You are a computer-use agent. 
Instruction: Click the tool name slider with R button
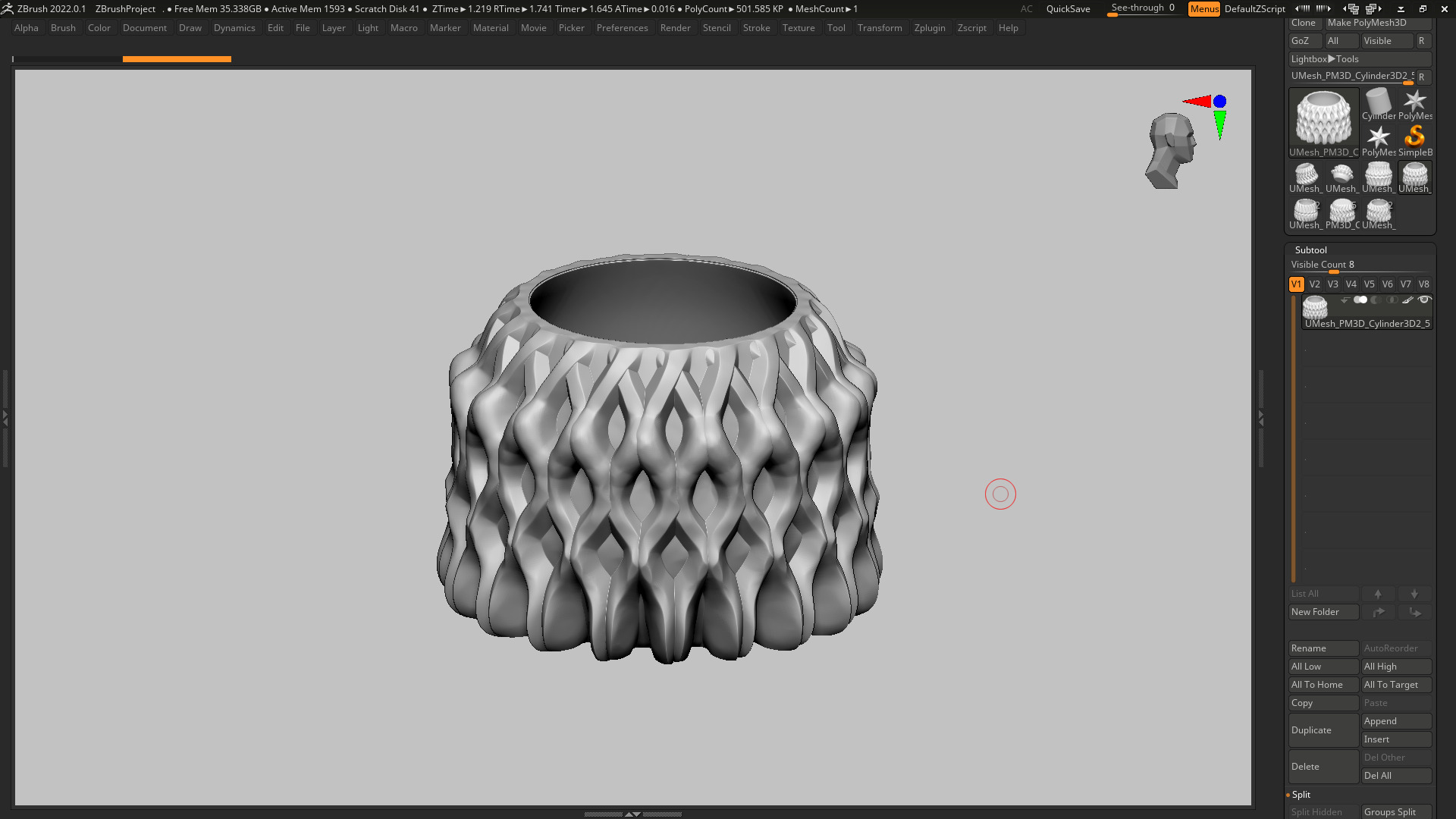pos(1352,77)
